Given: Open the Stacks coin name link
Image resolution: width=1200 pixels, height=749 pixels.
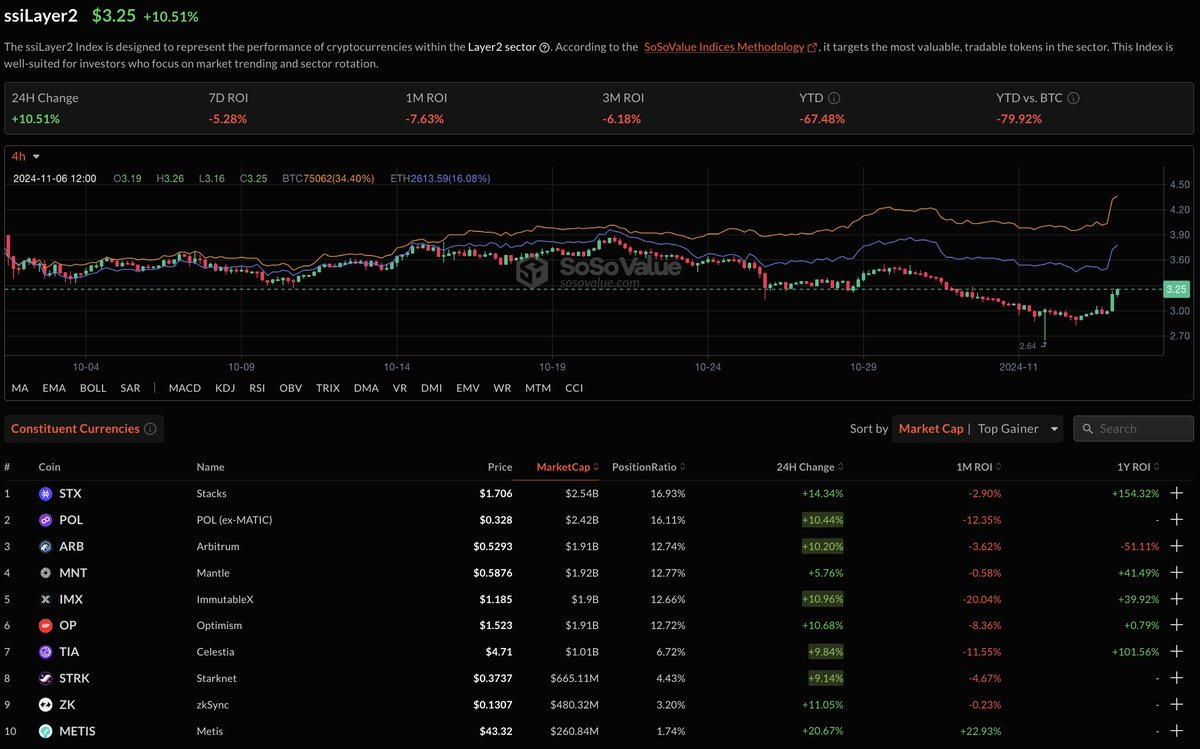Looking at the screenshot, I should point(213,494).
